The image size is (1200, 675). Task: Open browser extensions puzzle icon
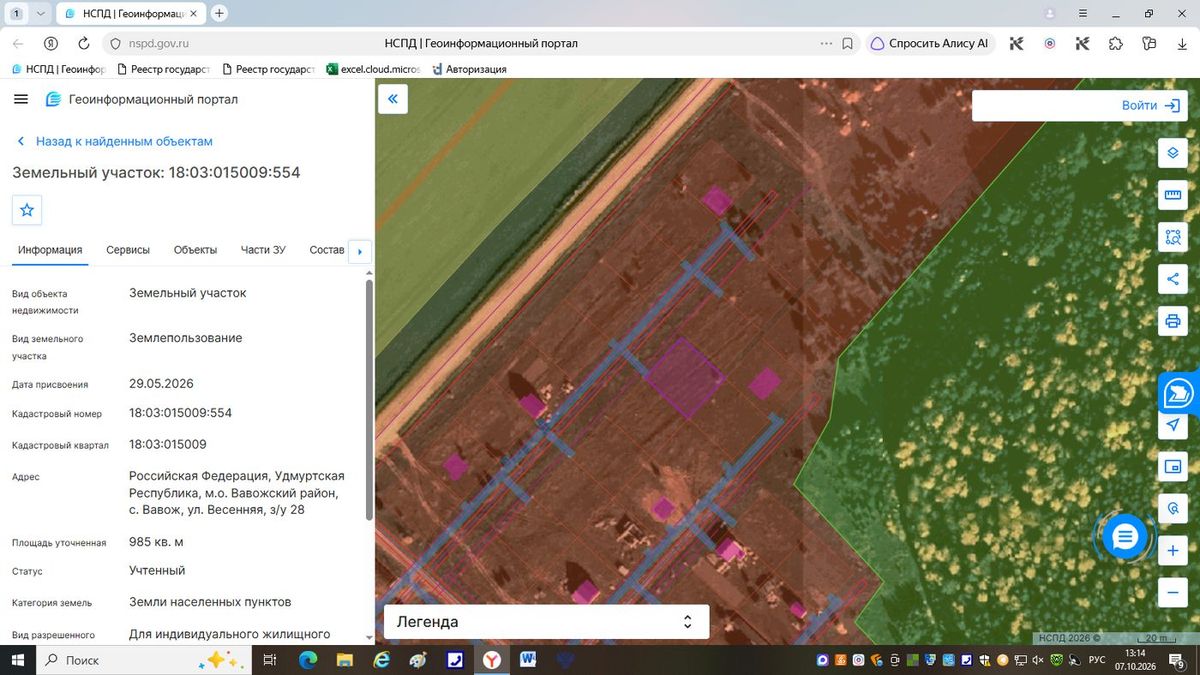pos(1115,43)
